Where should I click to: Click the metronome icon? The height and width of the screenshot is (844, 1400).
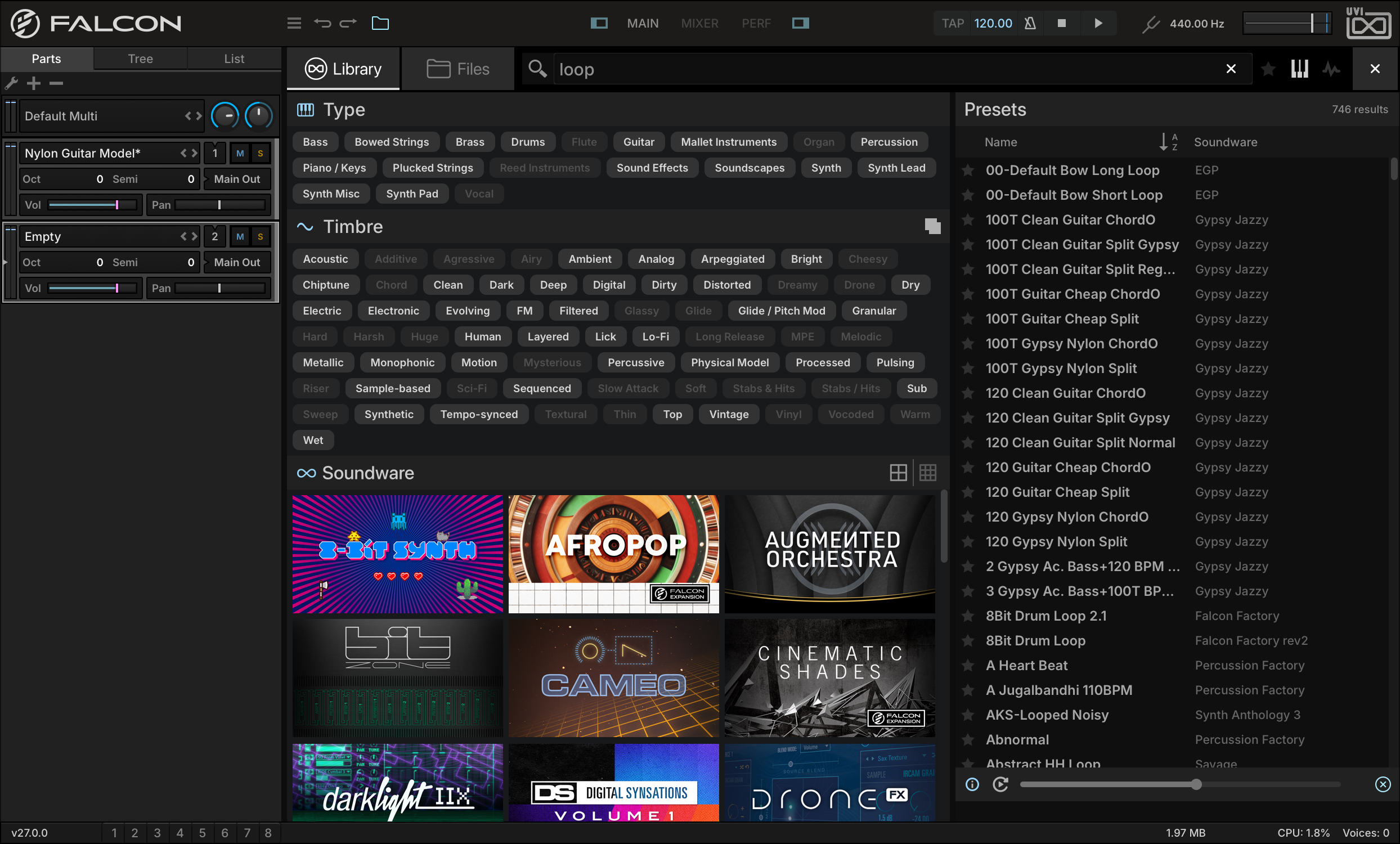[1030, 23]
